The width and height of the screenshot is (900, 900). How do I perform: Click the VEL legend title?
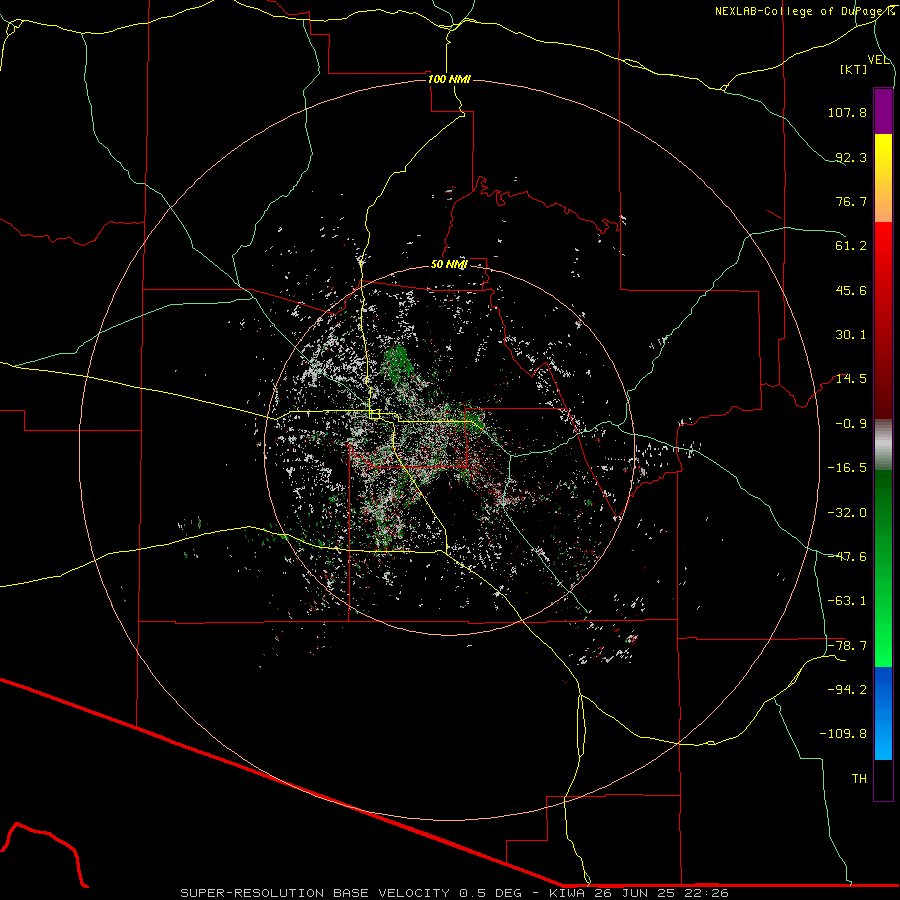(x=878, y=60)
